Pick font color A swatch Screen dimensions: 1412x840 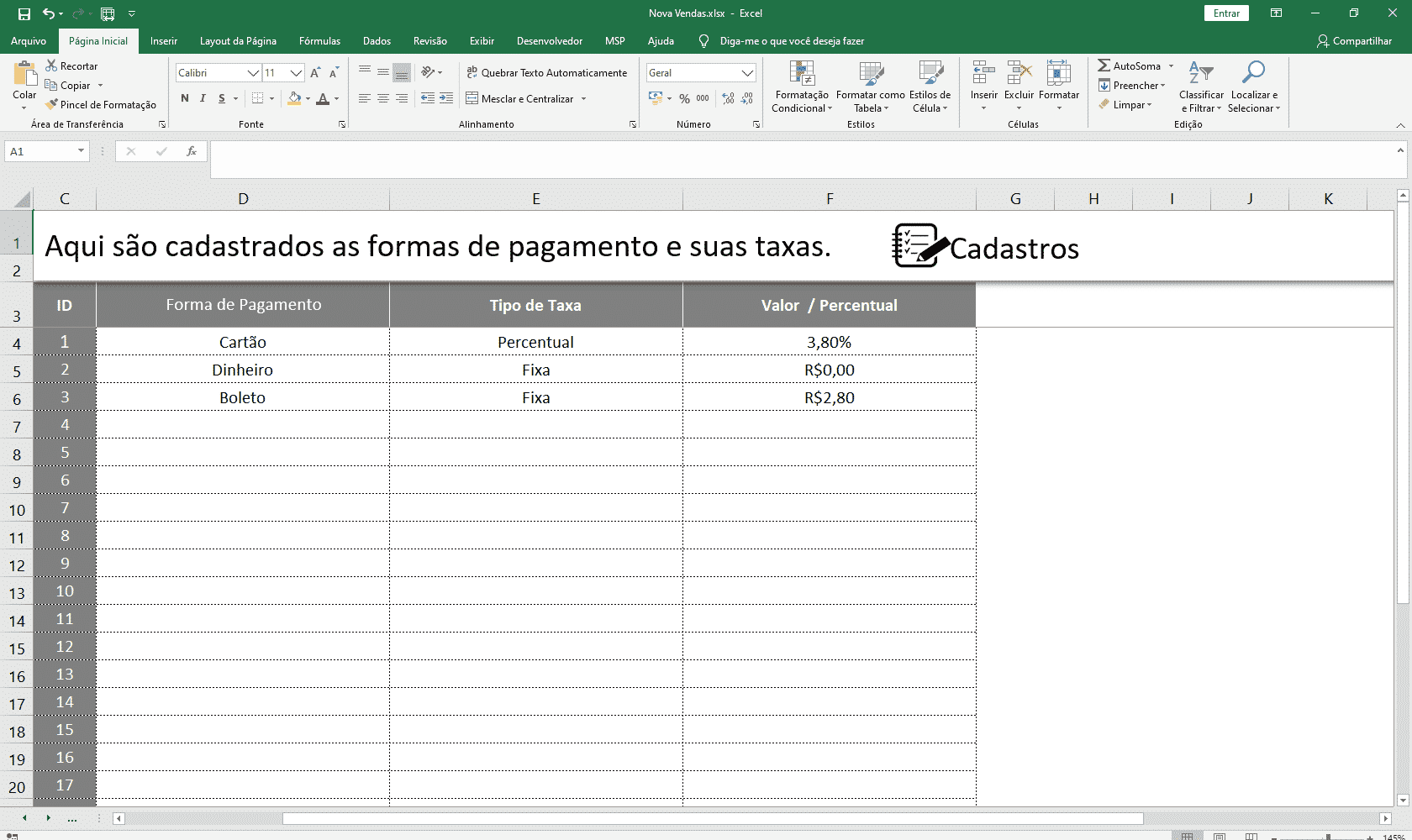pos(323,98)
